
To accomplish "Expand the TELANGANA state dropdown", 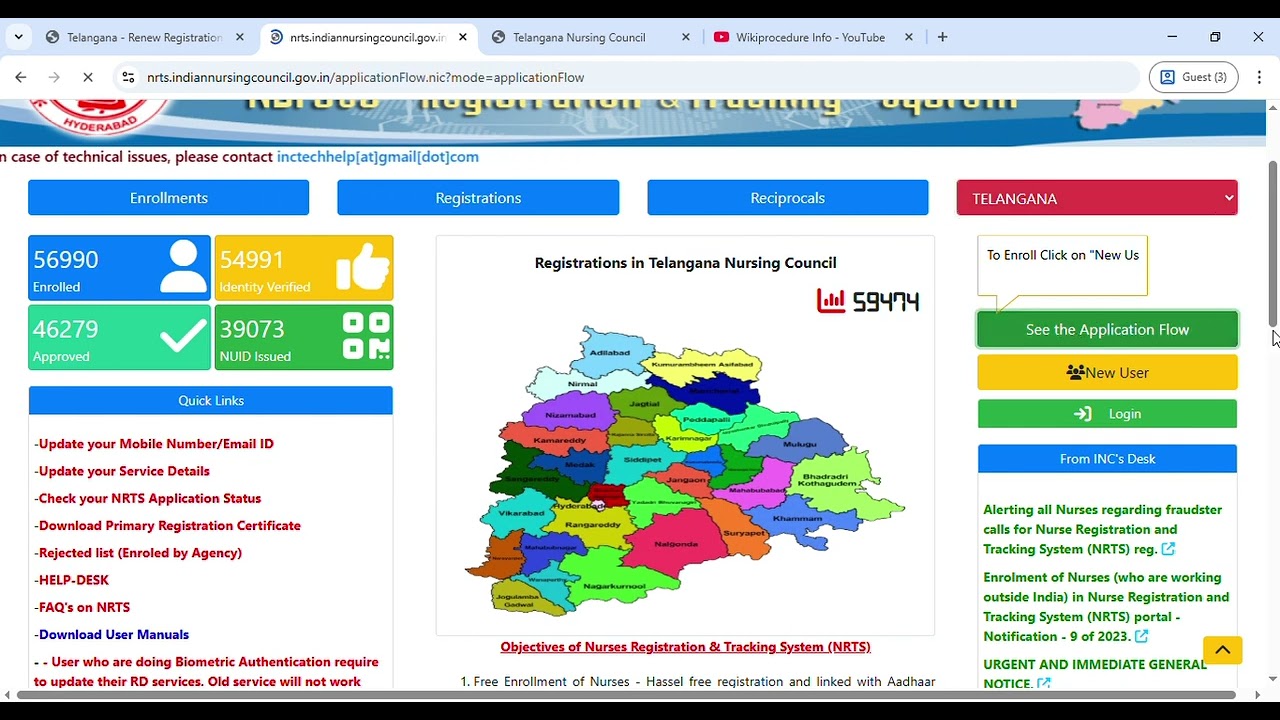I will tap(1097, 198).
